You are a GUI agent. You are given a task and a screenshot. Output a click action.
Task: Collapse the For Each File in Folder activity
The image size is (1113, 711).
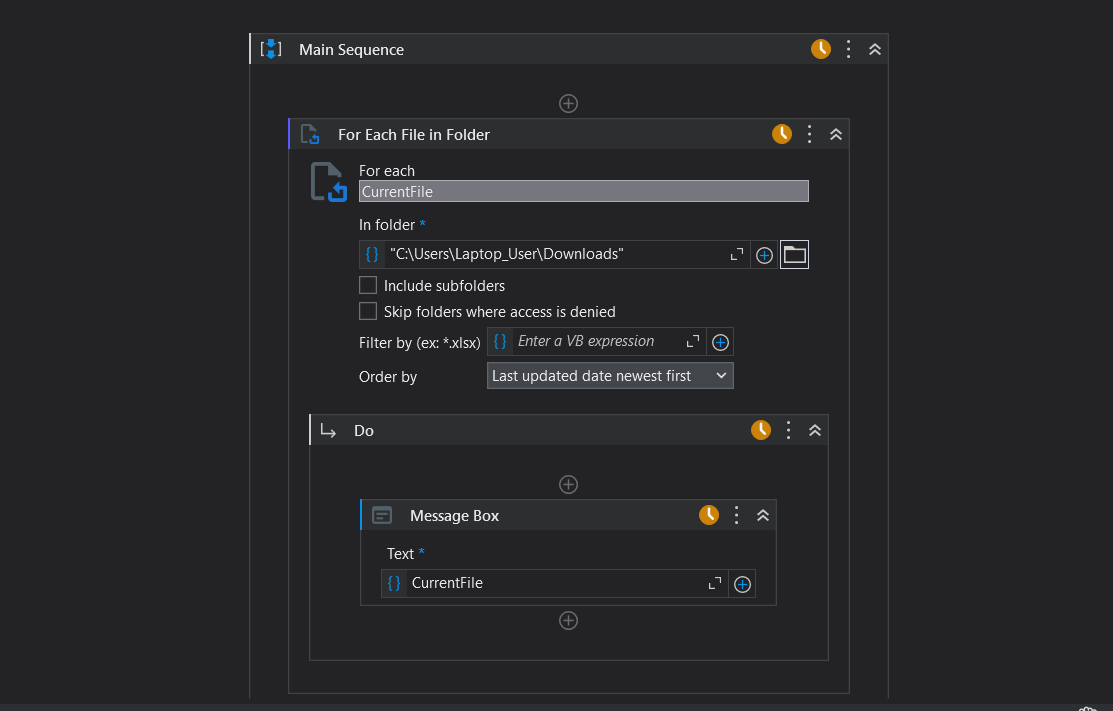pyautogui.click(x=836, y=134)
